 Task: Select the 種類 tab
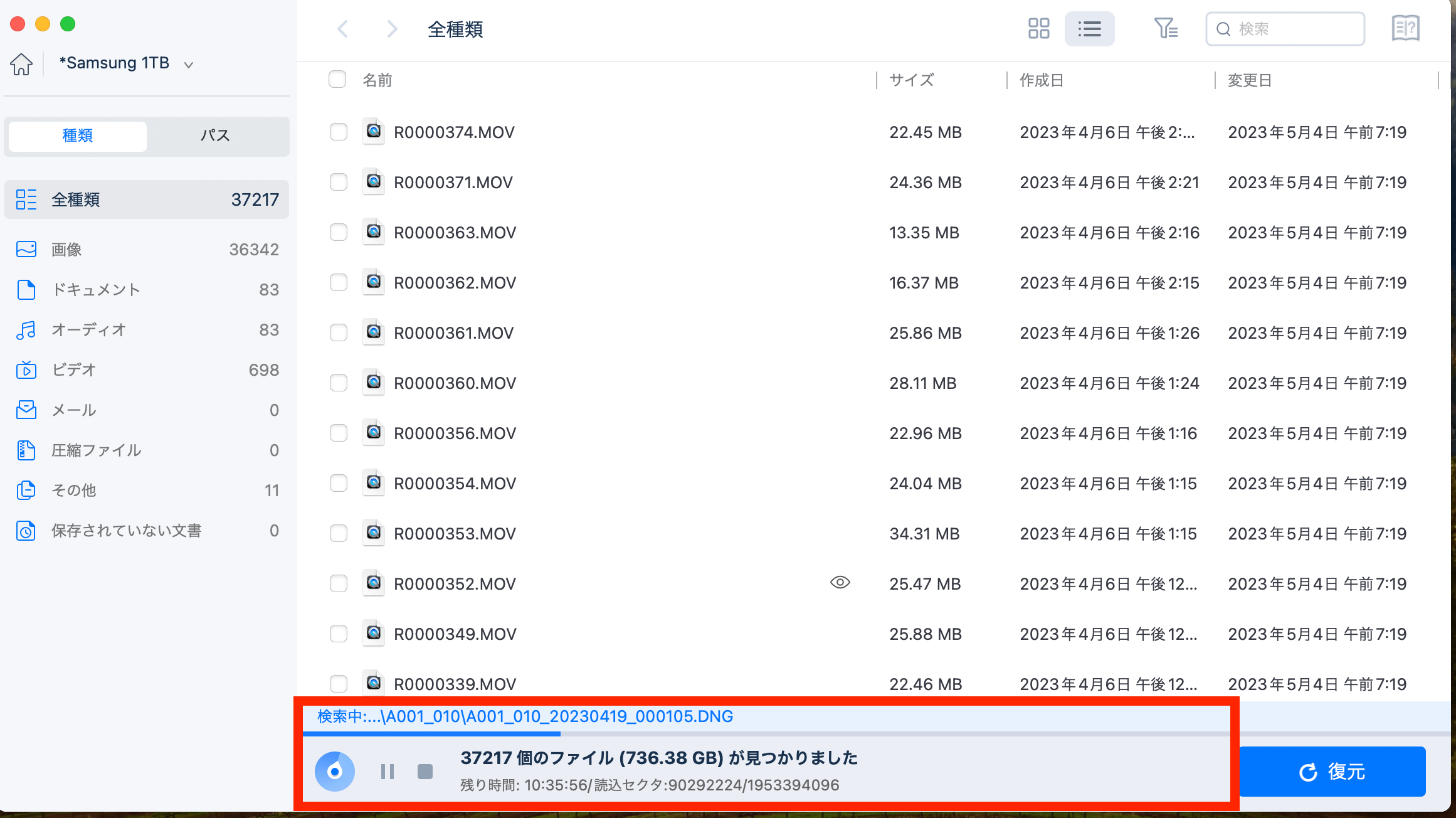tap(78, 135)
